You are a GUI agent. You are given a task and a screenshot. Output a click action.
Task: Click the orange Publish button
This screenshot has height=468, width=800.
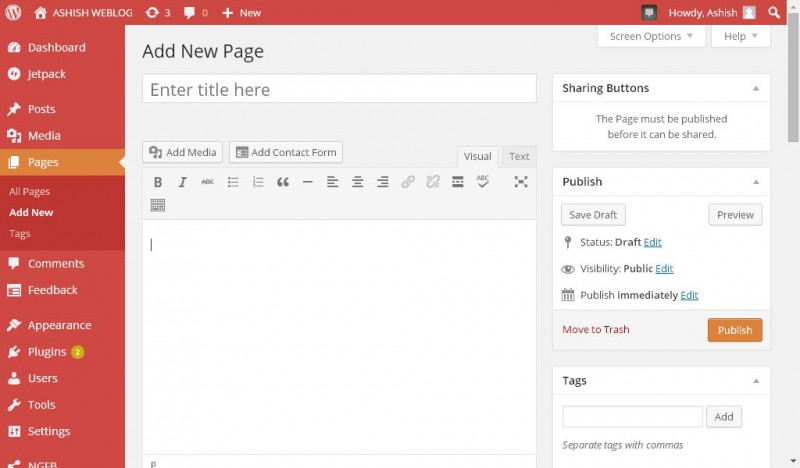pyautogui.click(x=734, y=330)
